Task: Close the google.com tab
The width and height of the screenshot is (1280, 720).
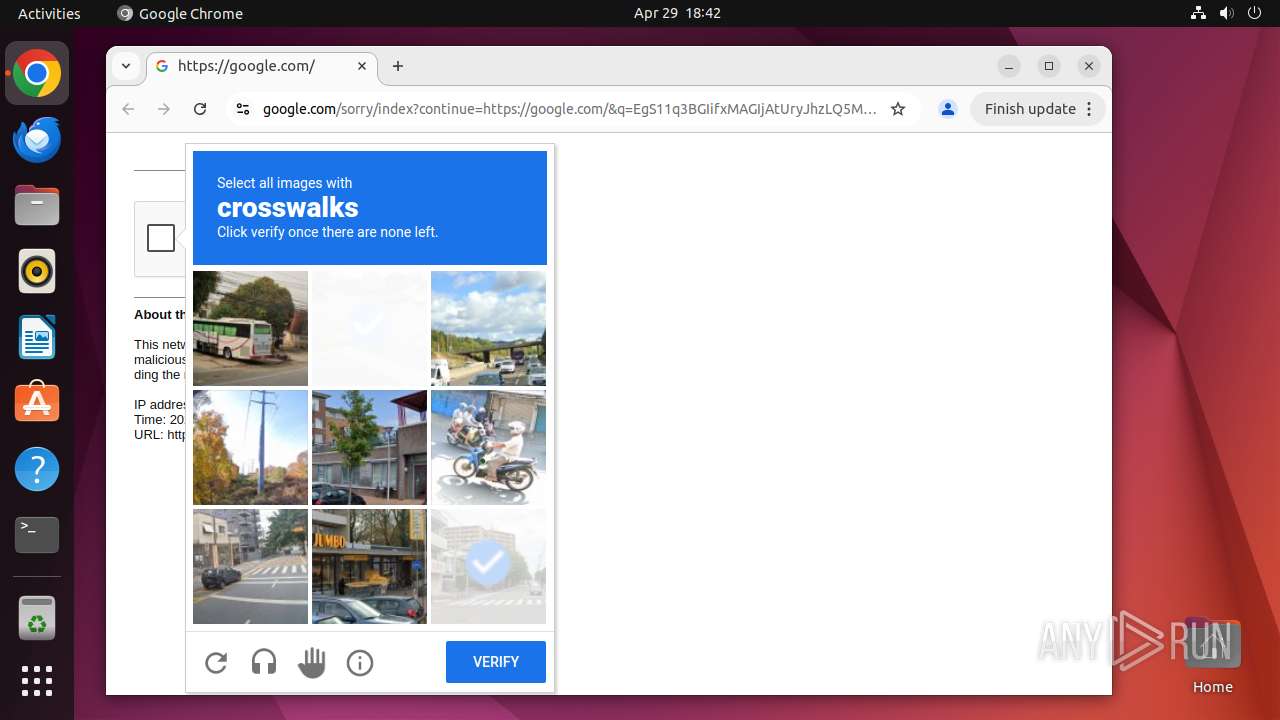Action: 362,66
